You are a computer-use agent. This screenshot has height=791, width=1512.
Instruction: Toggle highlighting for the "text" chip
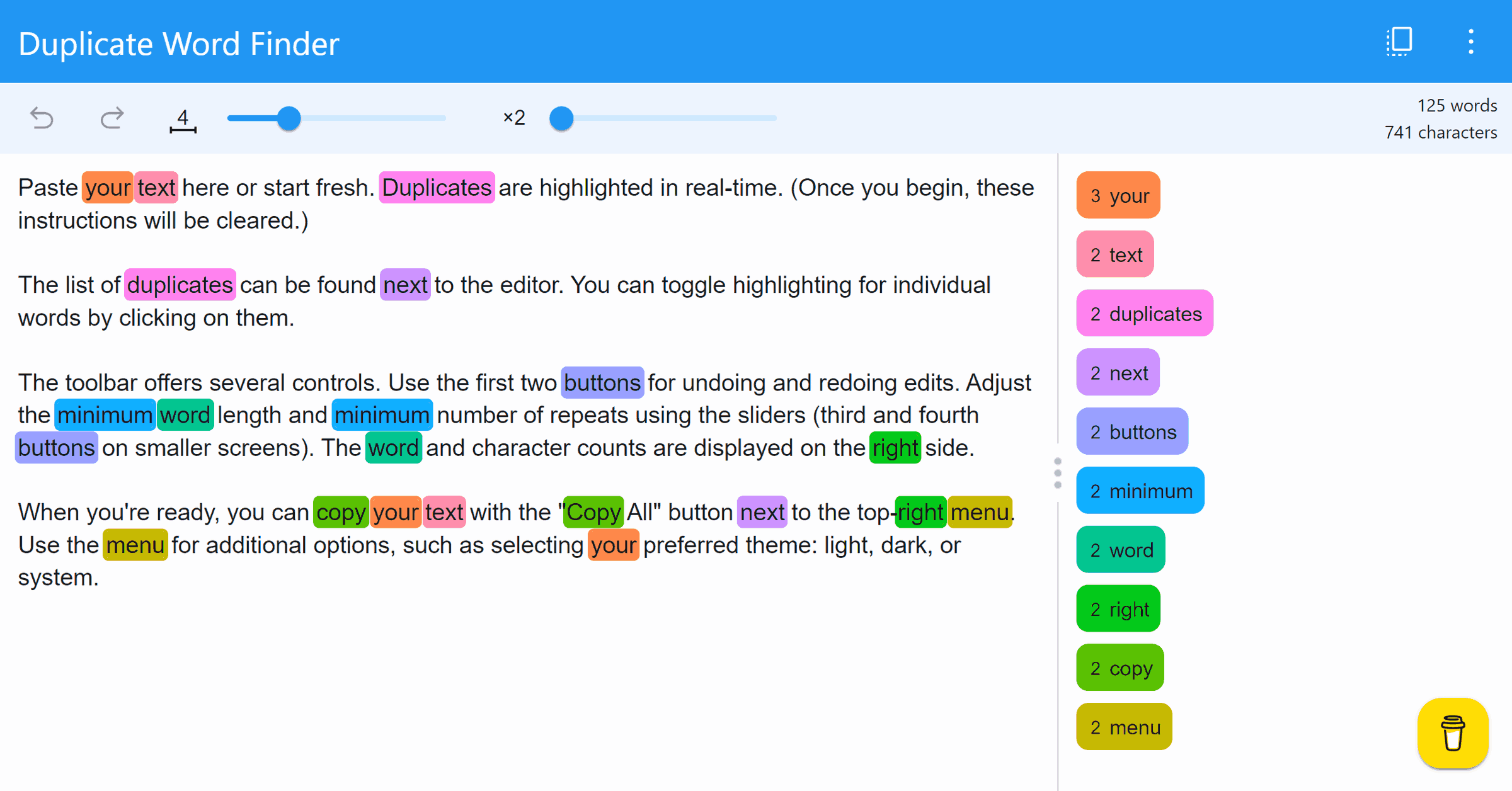tap(1114, 254)
